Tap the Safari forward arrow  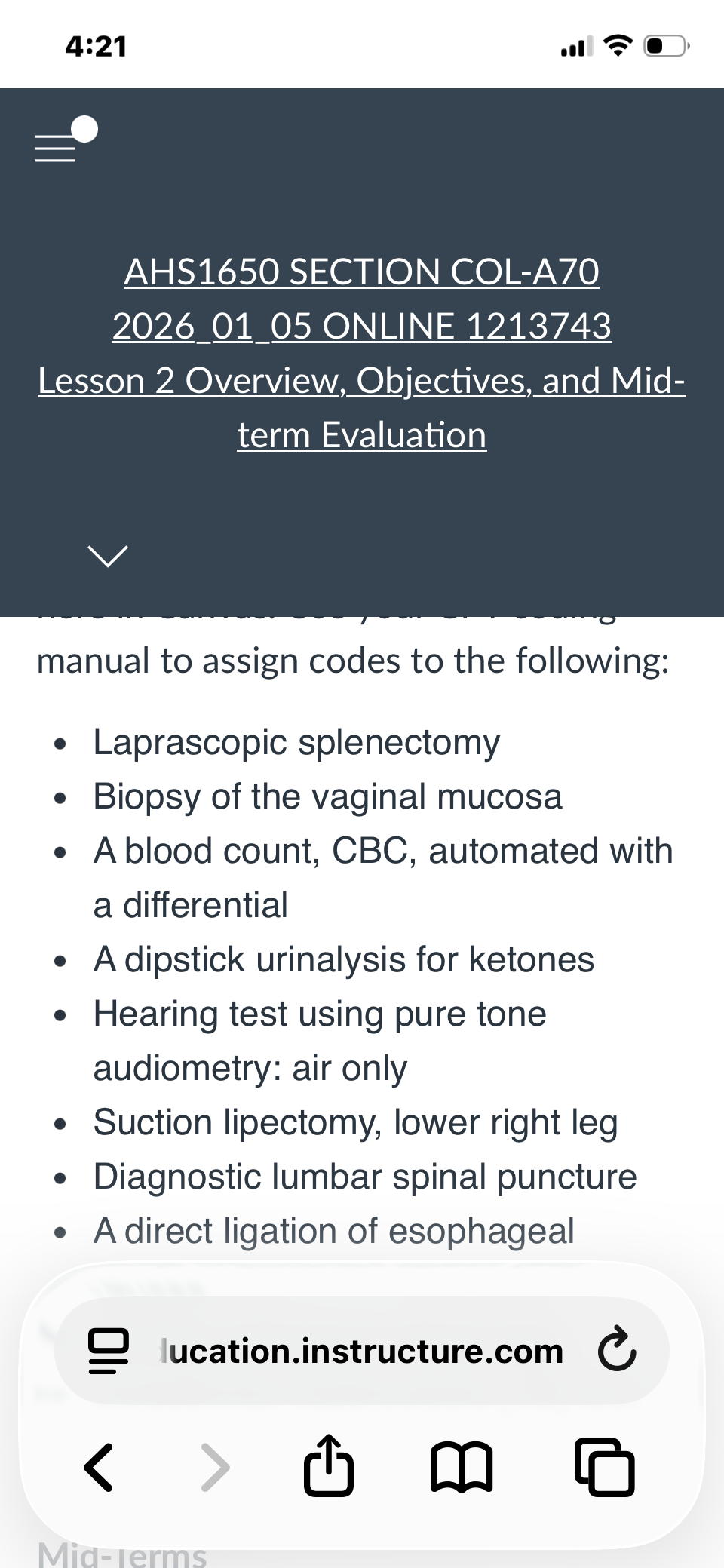click(x=216, y=1468)
